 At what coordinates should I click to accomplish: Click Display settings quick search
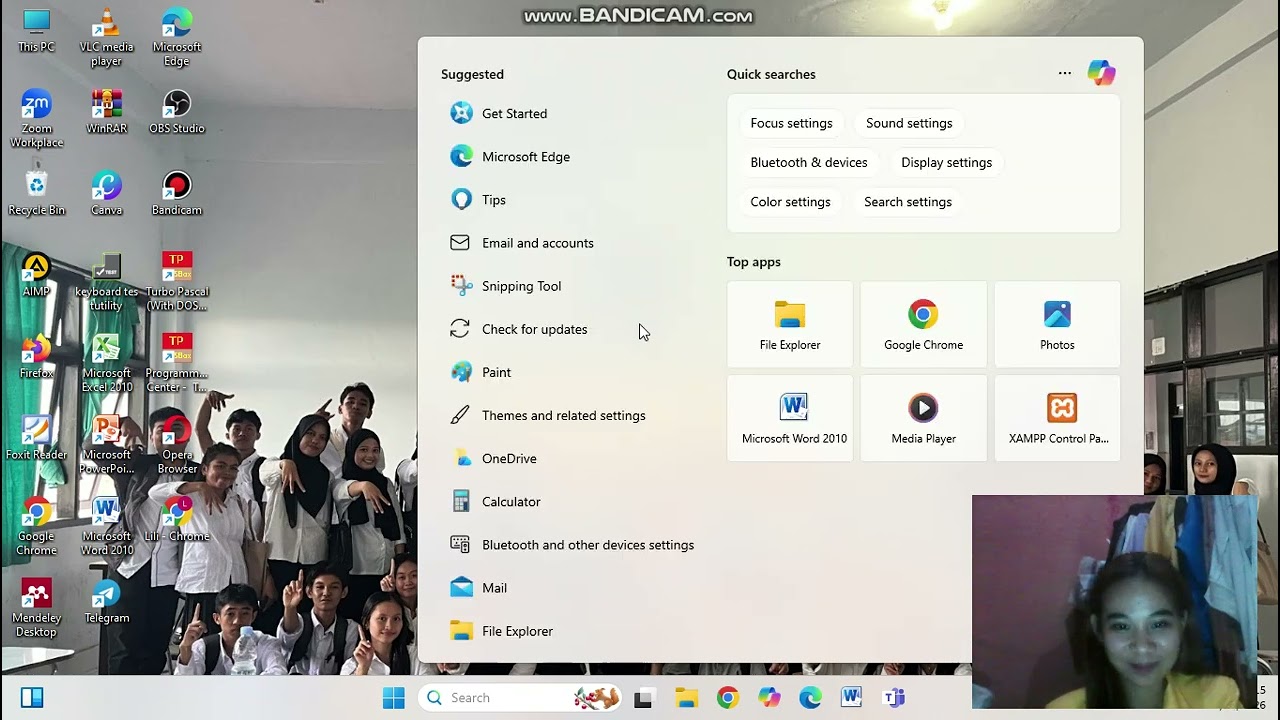946,162
